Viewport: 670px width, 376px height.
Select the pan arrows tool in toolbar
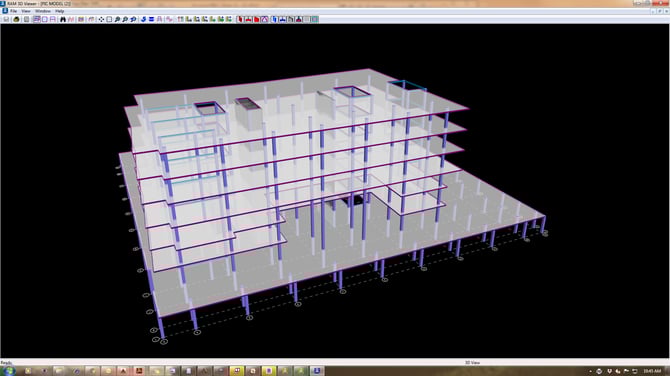[101, 19]
